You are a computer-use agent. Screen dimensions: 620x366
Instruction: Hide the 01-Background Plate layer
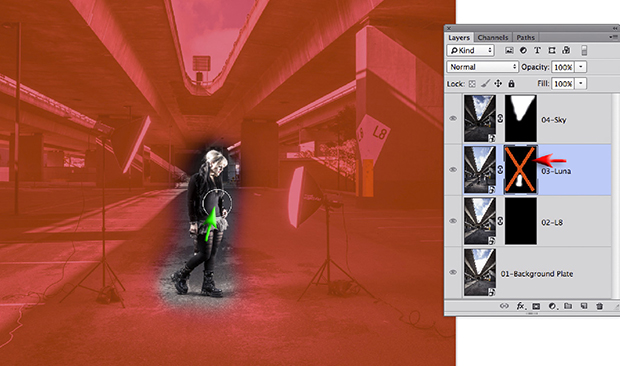(453, 272)
